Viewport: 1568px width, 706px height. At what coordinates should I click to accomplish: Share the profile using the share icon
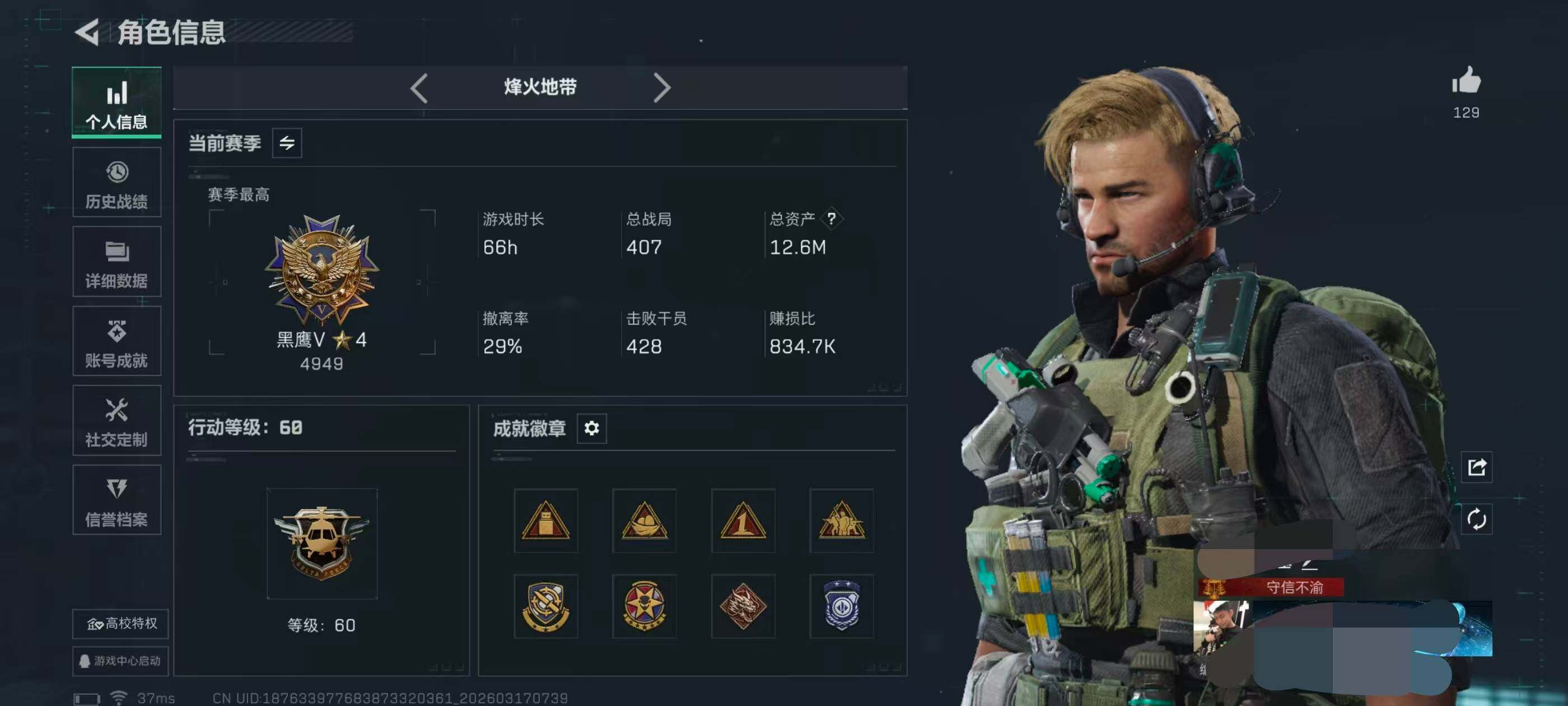1477,467
